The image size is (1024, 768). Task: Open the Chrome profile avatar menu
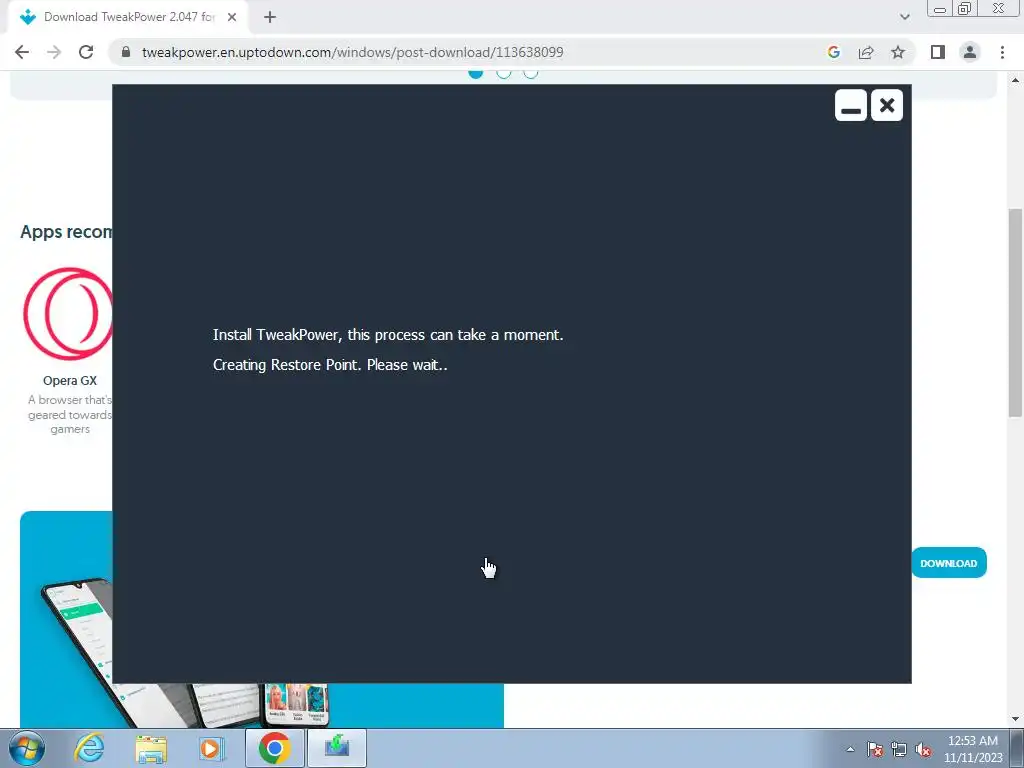(x=970, y=52)
